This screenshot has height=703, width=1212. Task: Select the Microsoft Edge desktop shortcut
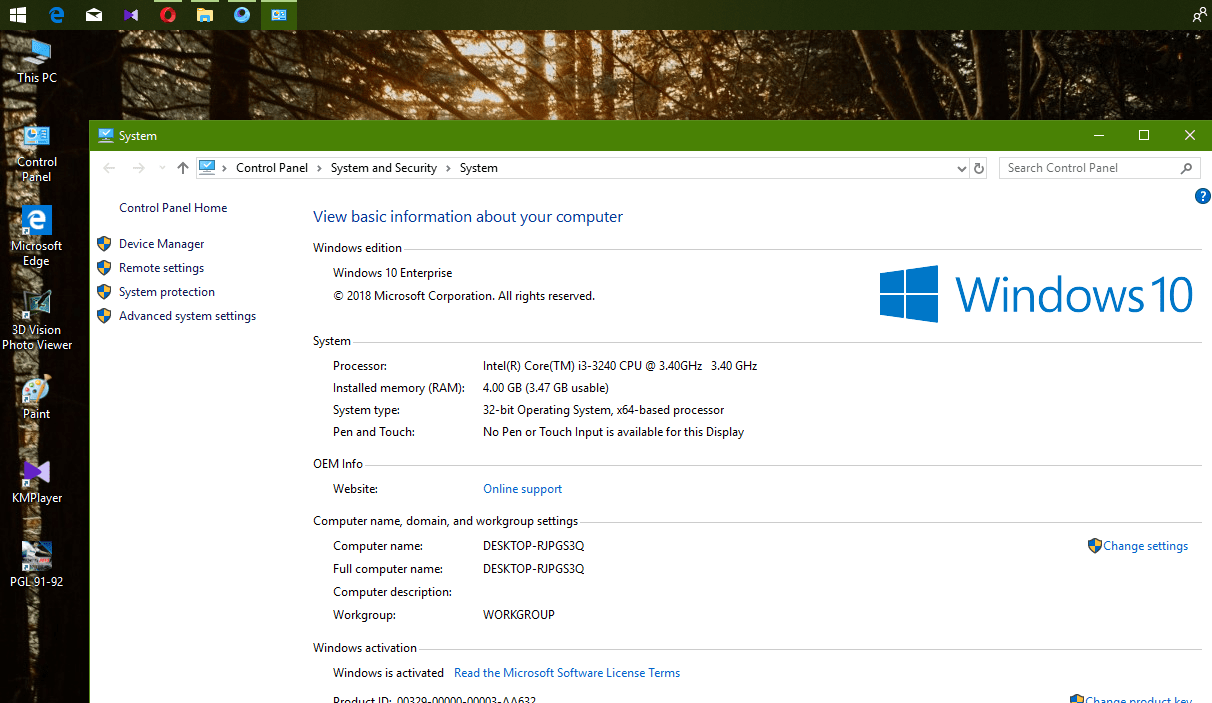tap(37, 237)
